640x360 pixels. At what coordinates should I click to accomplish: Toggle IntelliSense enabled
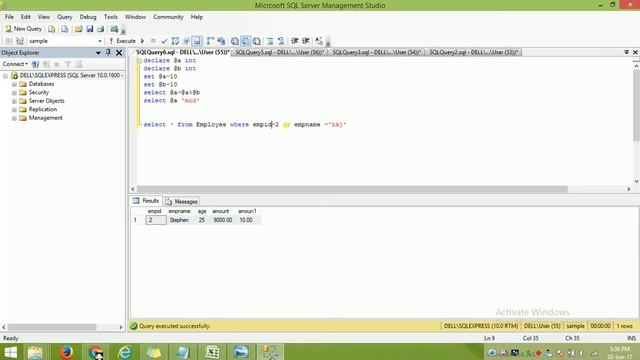coord(197,41)
